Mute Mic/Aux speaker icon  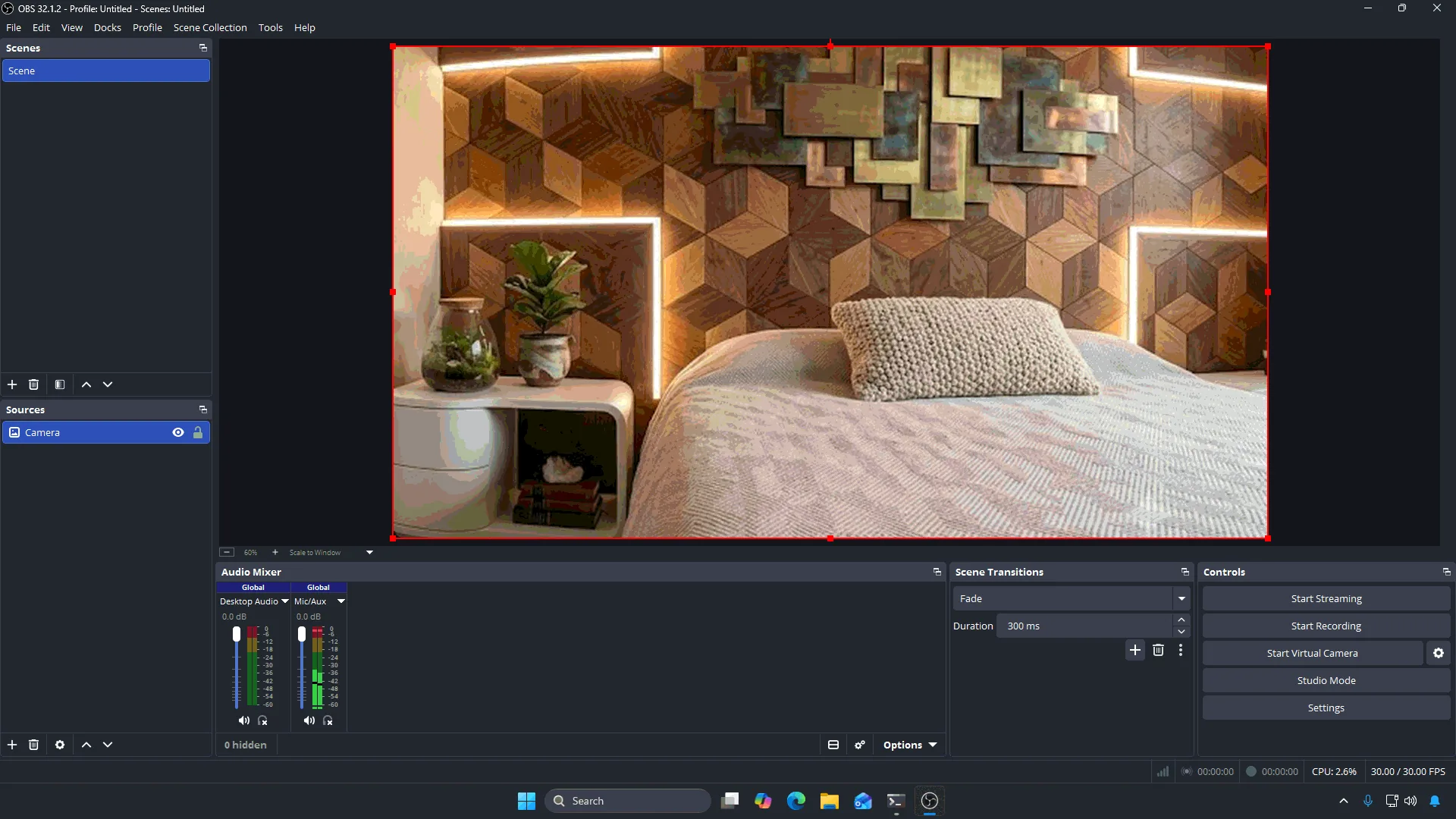[x=309, y=720]
